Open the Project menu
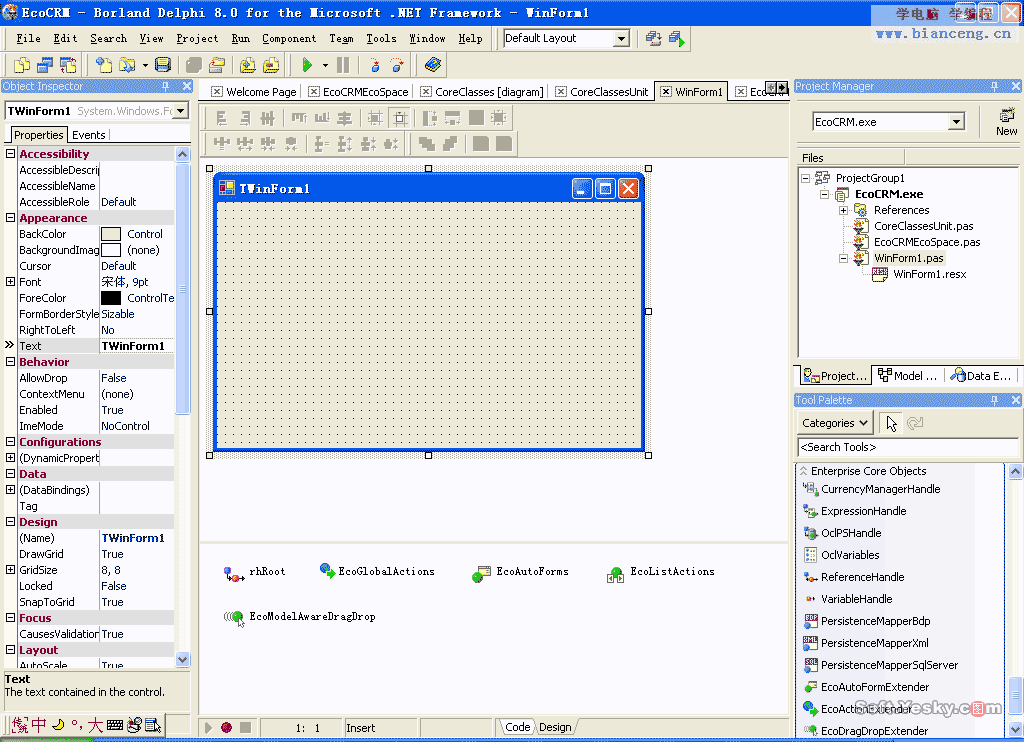This screenshot has height=742, width=1024. [197, 39]
